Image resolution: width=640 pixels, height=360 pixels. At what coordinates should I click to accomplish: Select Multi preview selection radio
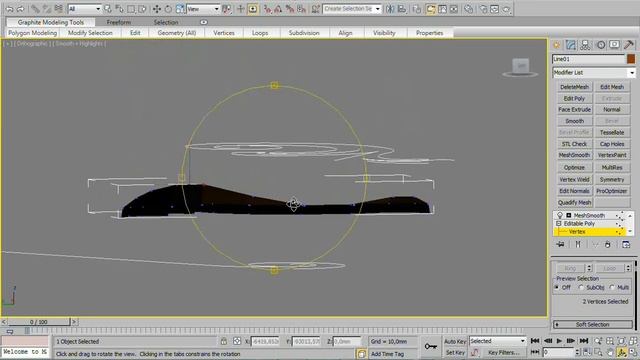pyautogui.click(x=612, y=287)
